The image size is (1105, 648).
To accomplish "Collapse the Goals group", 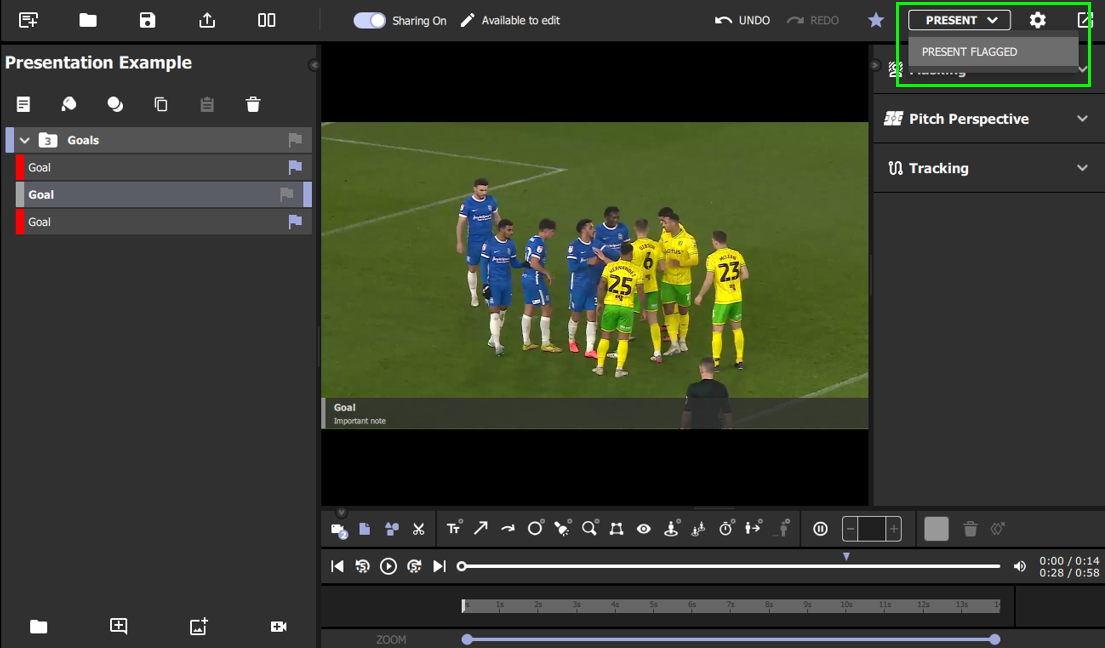I will pos(23,140).
